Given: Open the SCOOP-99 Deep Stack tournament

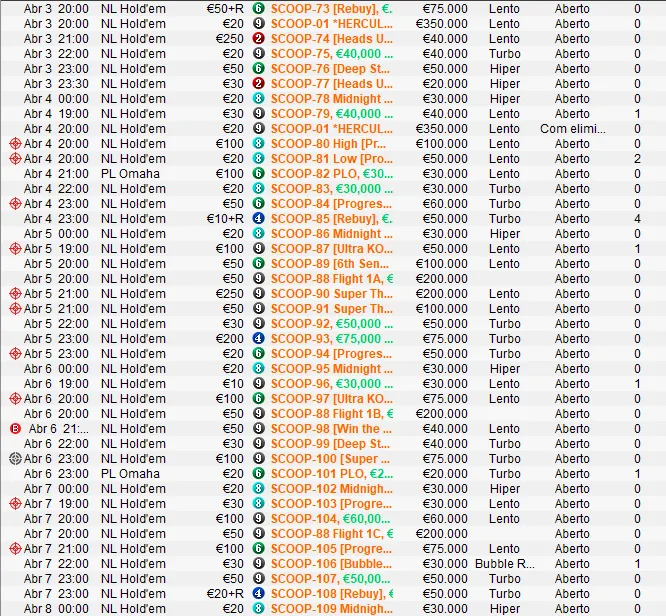Looking at the screenshot, I should tap(330, 444).
